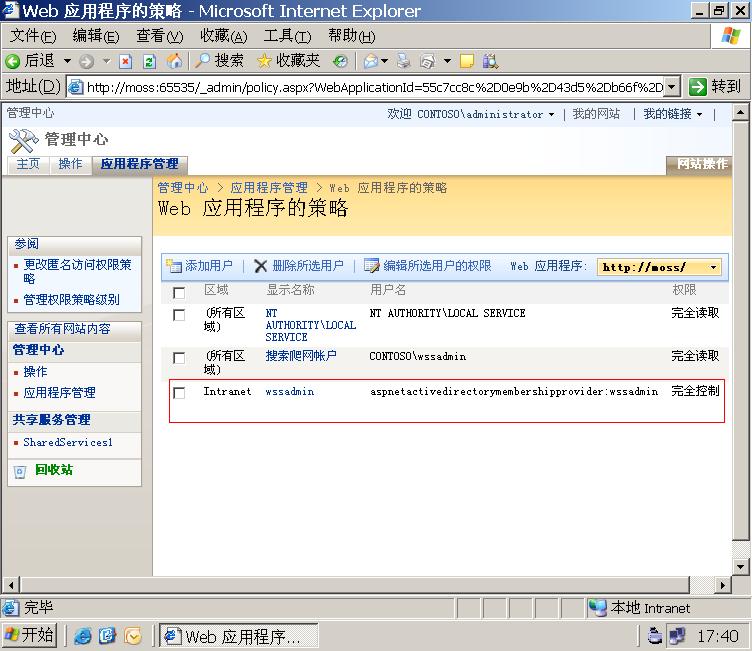Open the 欢迎 CONTOSO\administrator user menu

click(x=470, y=114)
